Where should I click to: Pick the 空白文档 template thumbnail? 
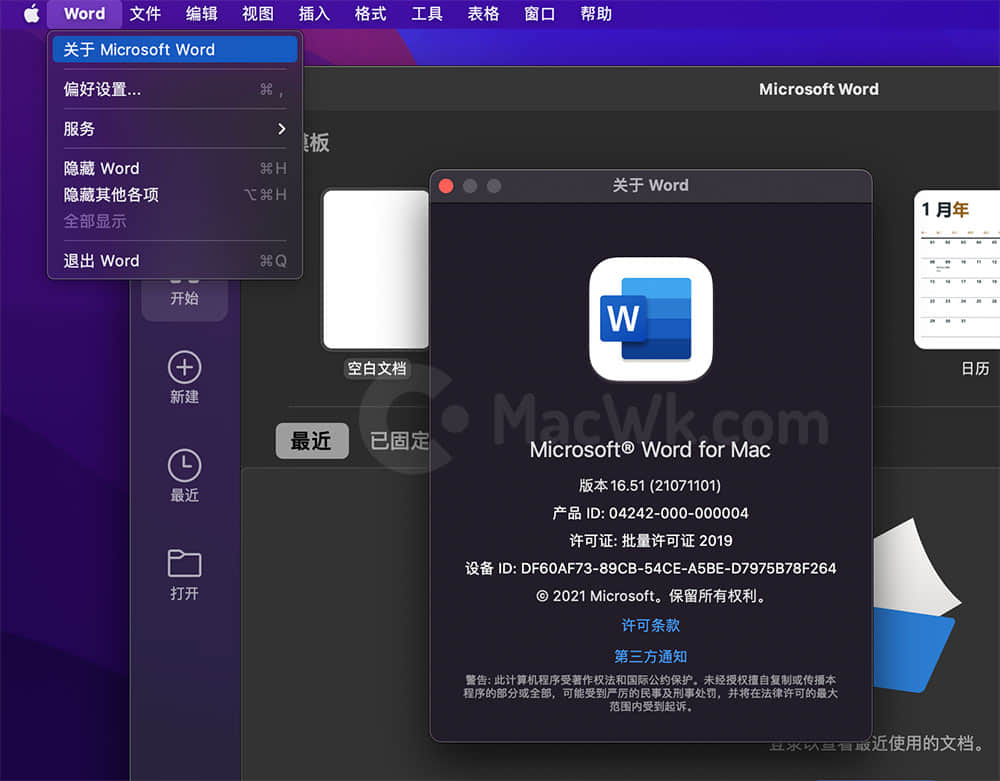click(376, 270)
